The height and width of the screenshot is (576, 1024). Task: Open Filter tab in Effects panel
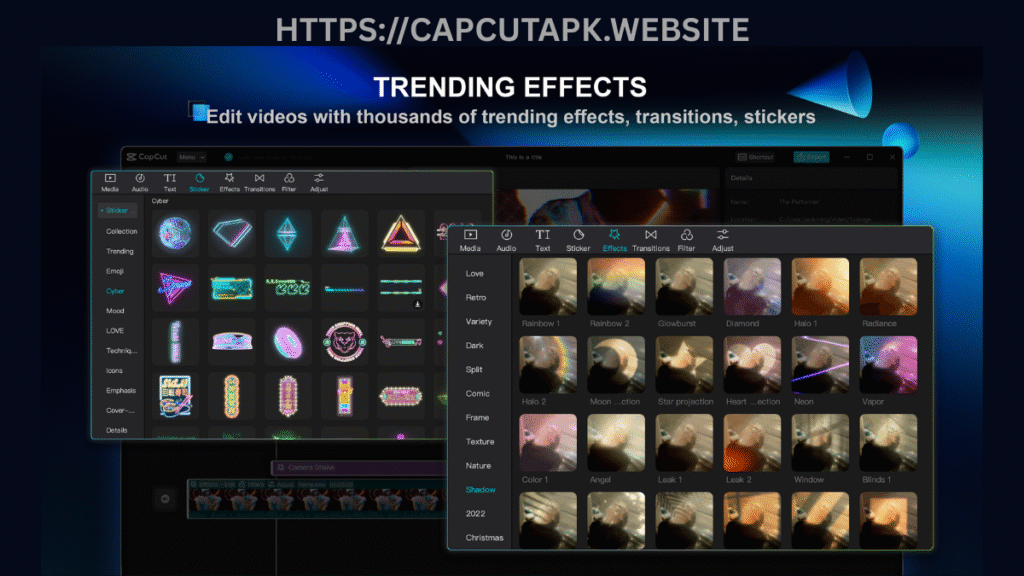[686, 240]
